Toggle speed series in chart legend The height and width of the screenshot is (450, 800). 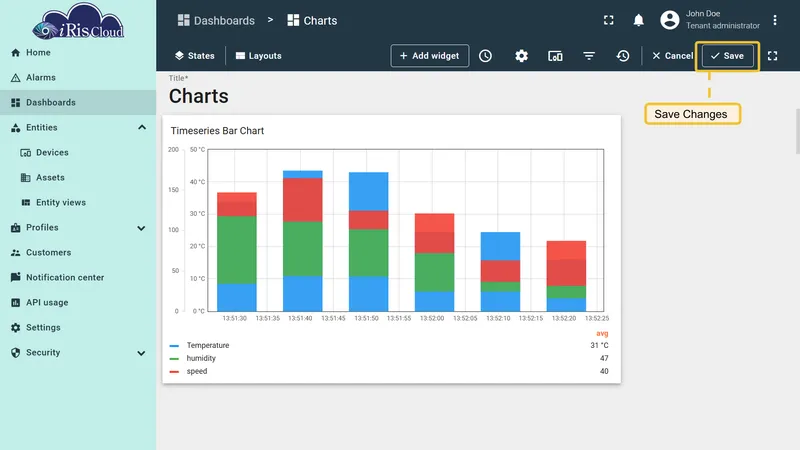pyautogui.click(x=196, y=371)
